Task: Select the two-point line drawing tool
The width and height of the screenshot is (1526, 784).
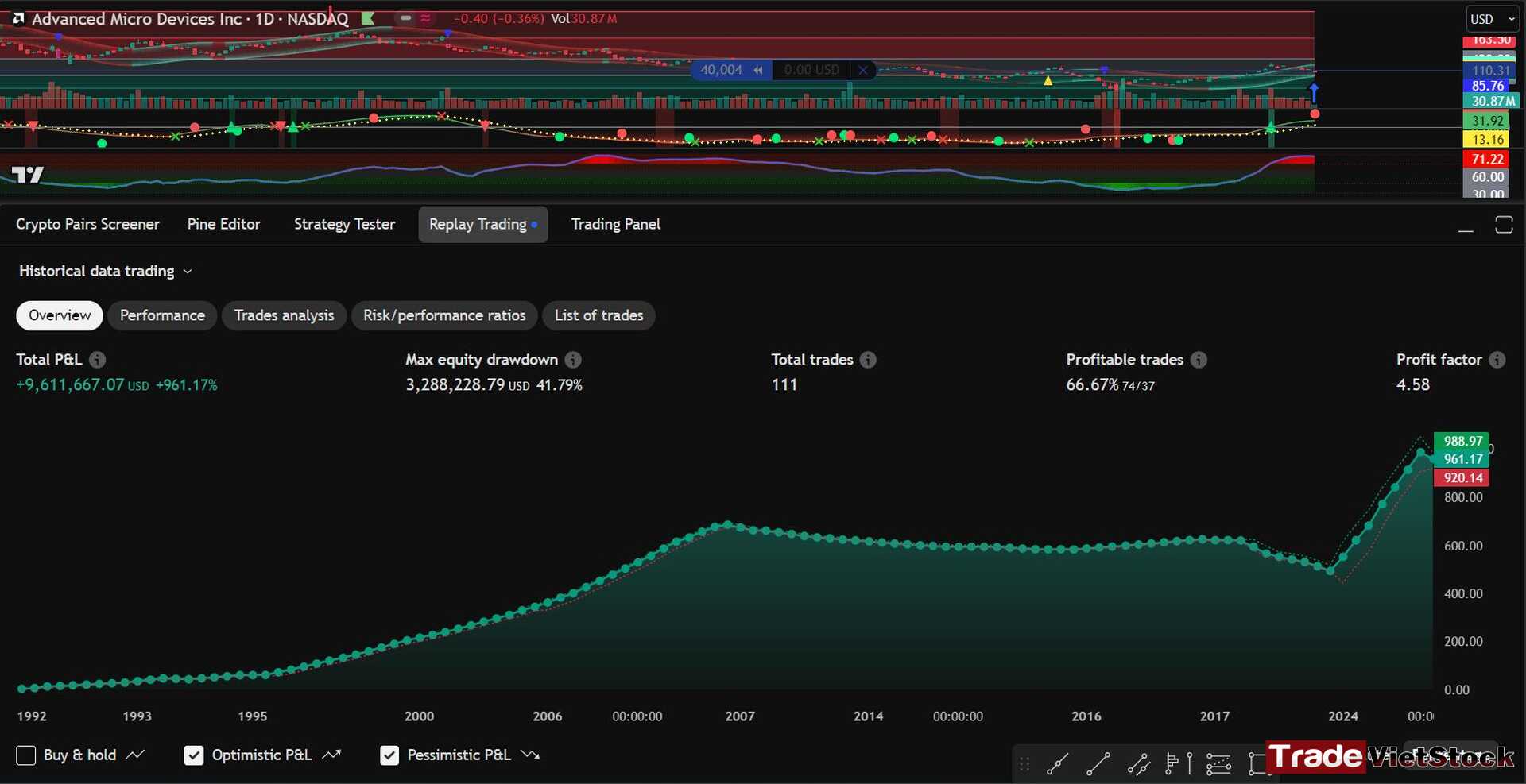Action: pos(1098,764)
